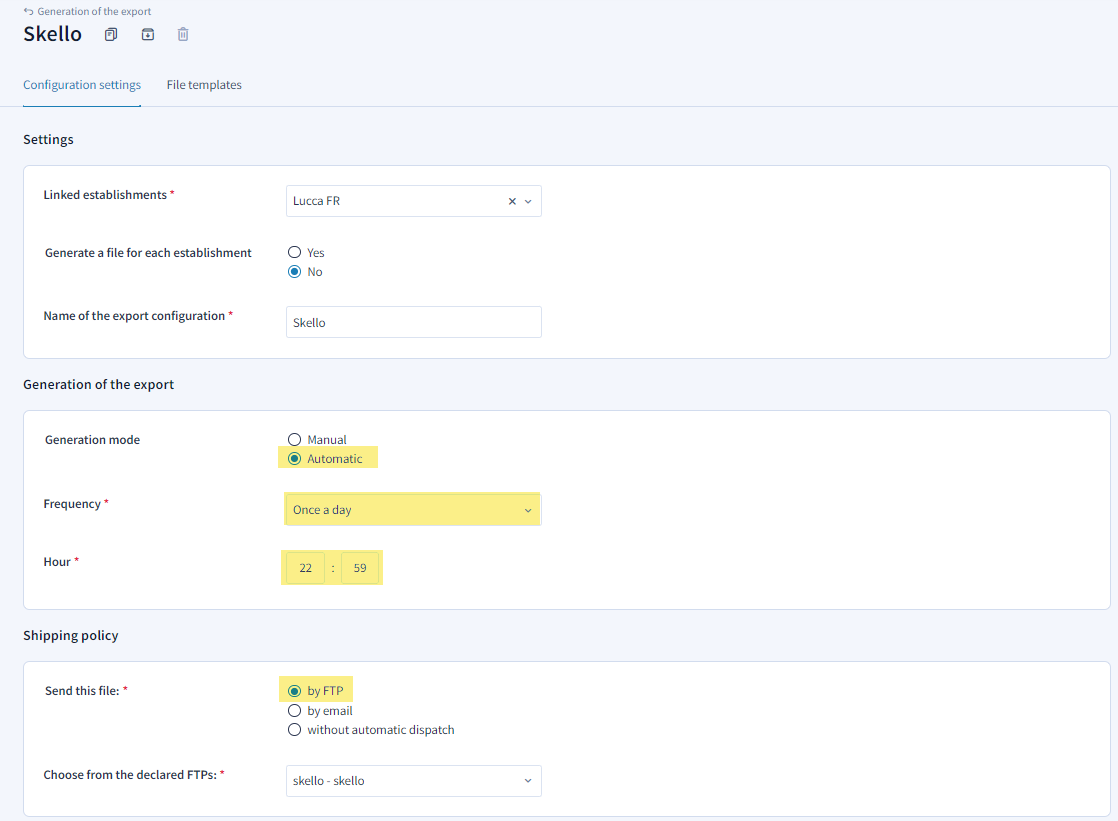
Task: Click the Linked establishments label
Action: (x=106, y=195)
